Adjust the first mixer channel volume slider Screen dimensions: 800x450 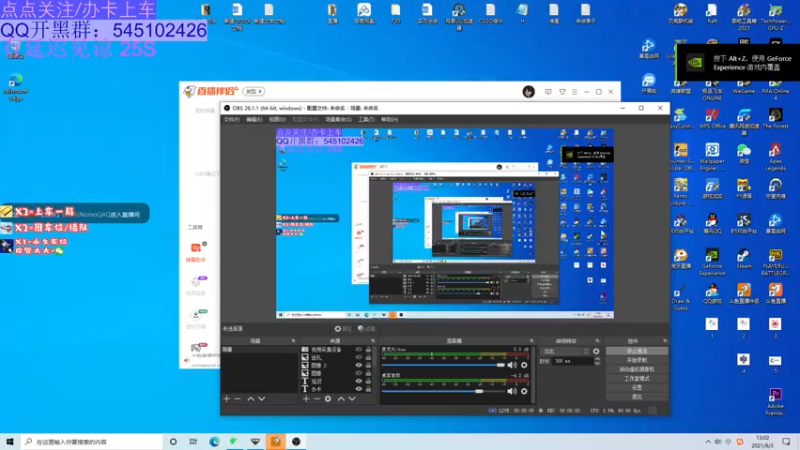tap(443, 365)
